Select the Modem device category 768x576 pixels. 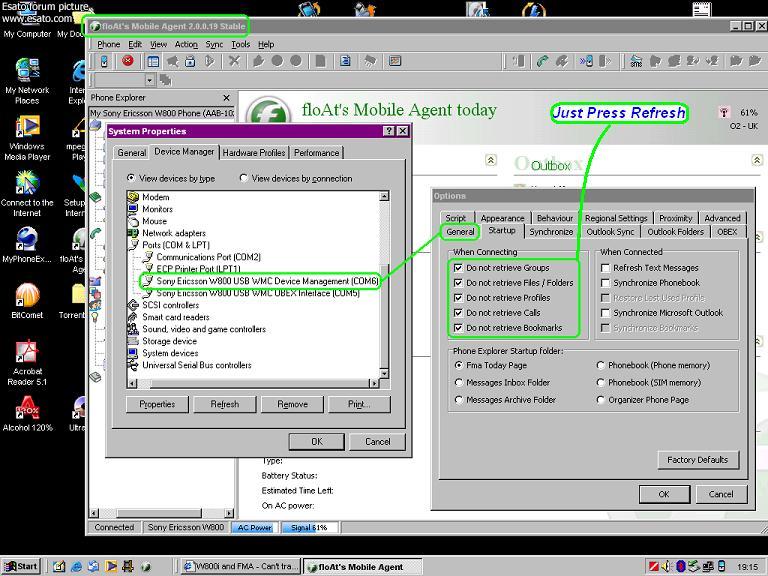coord(156,197)
